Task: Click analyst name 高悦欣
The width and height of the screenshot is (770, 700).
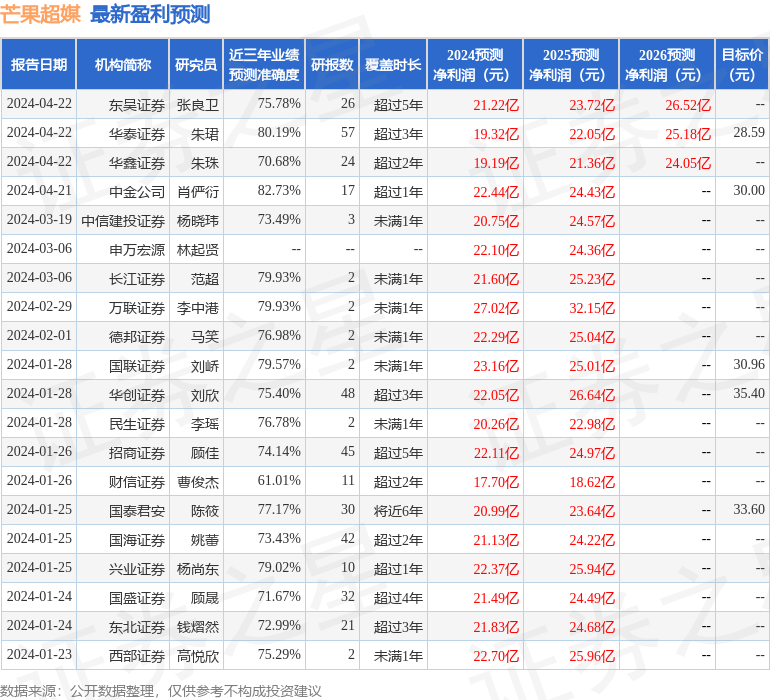Action: pos(198,656)
